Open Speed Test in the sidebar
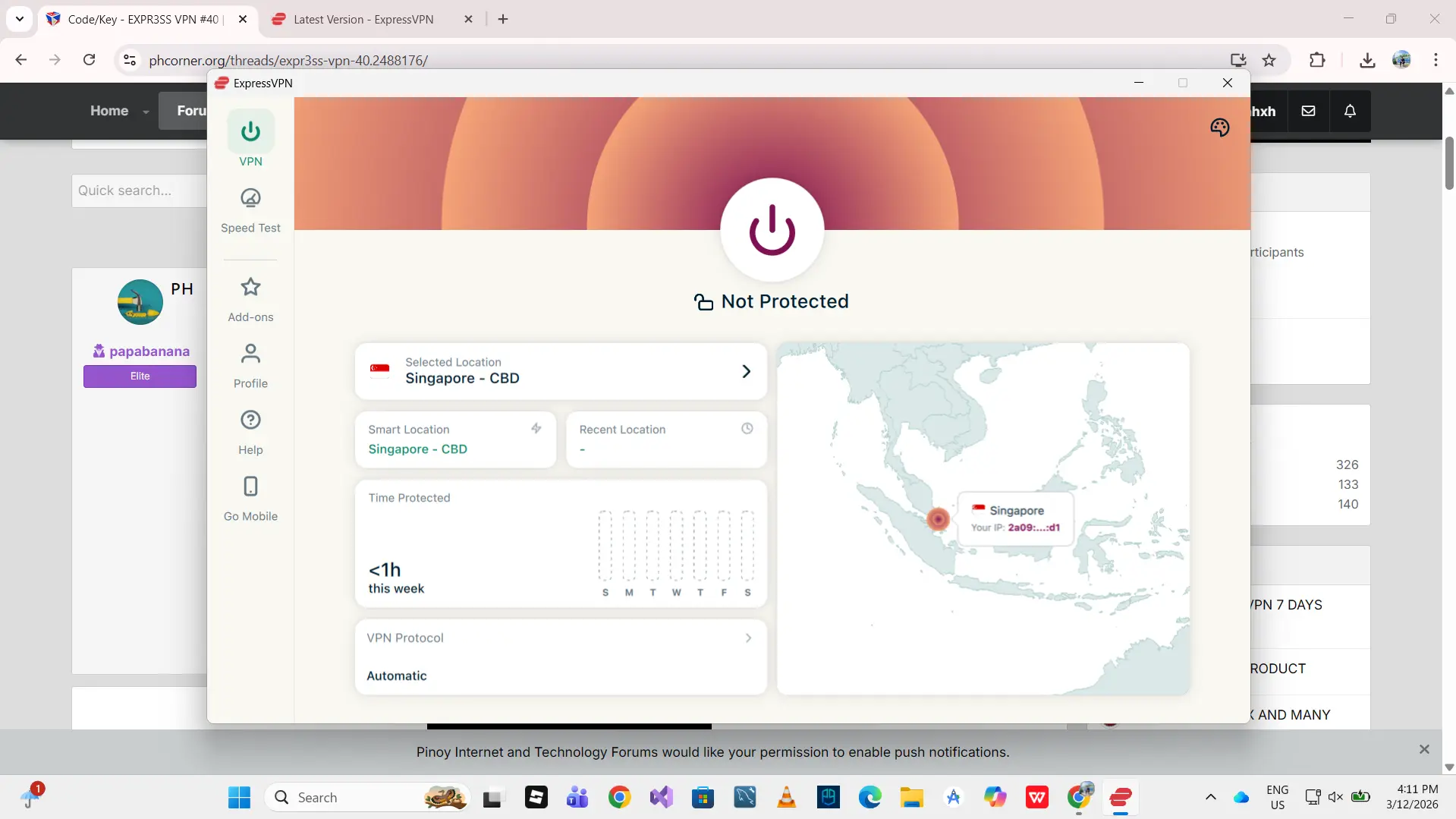1456x819 pixels. coord(250,211)
